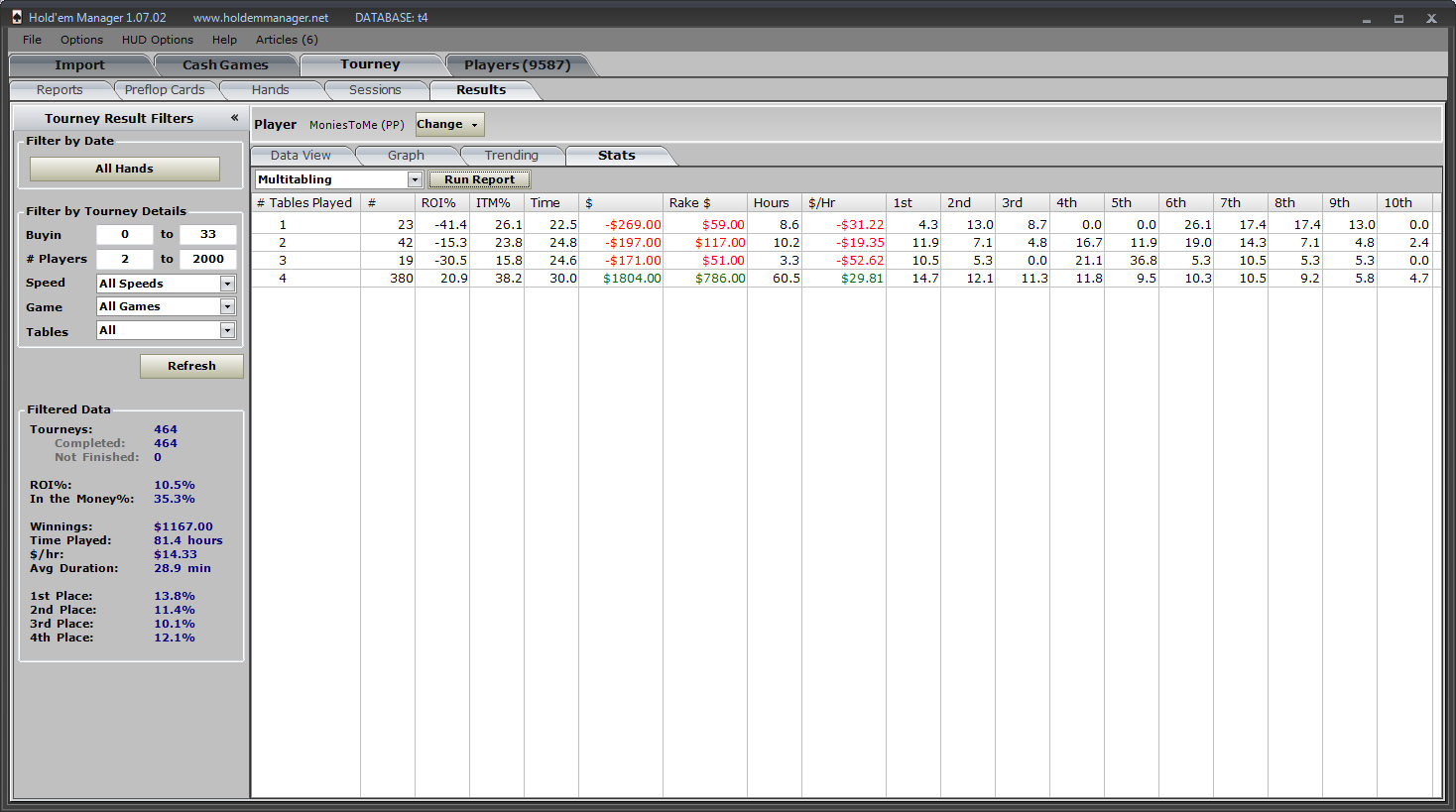Click the Change player dropdown button
The image size is (1456, 812).
pyautogui.click(x=449, y=125)
